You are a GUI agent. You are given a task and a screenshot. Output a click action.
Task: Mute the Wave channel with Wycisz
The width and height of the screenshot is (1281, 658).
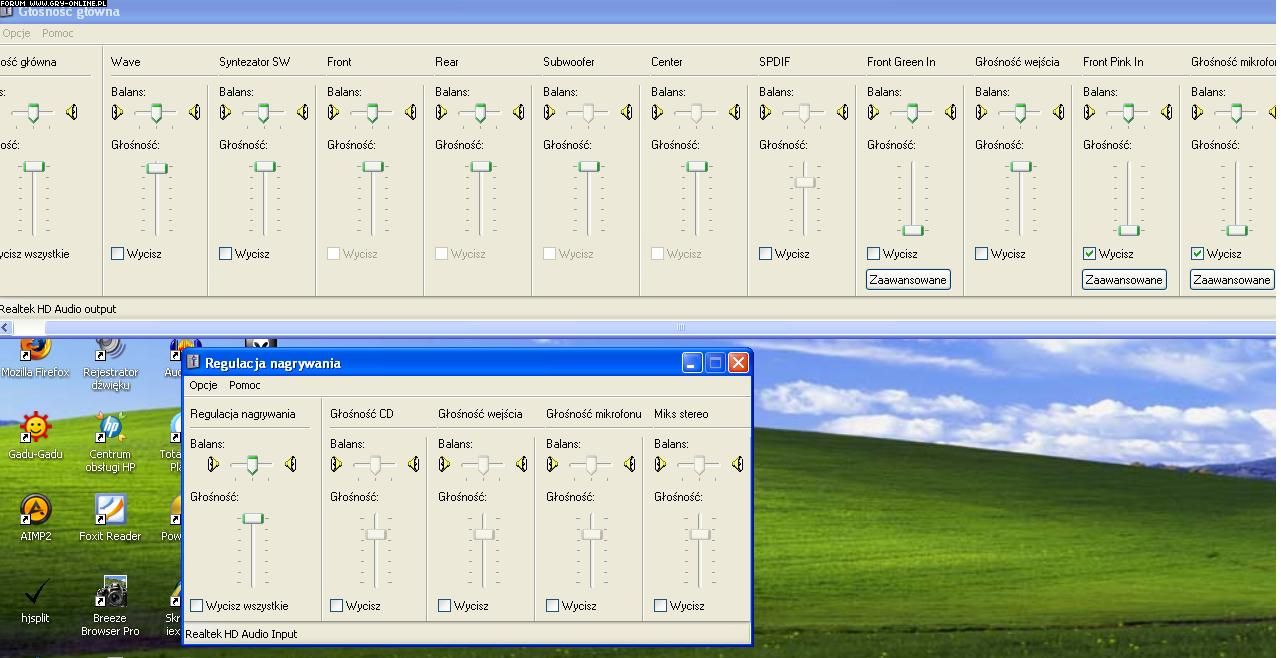(117, 254)
